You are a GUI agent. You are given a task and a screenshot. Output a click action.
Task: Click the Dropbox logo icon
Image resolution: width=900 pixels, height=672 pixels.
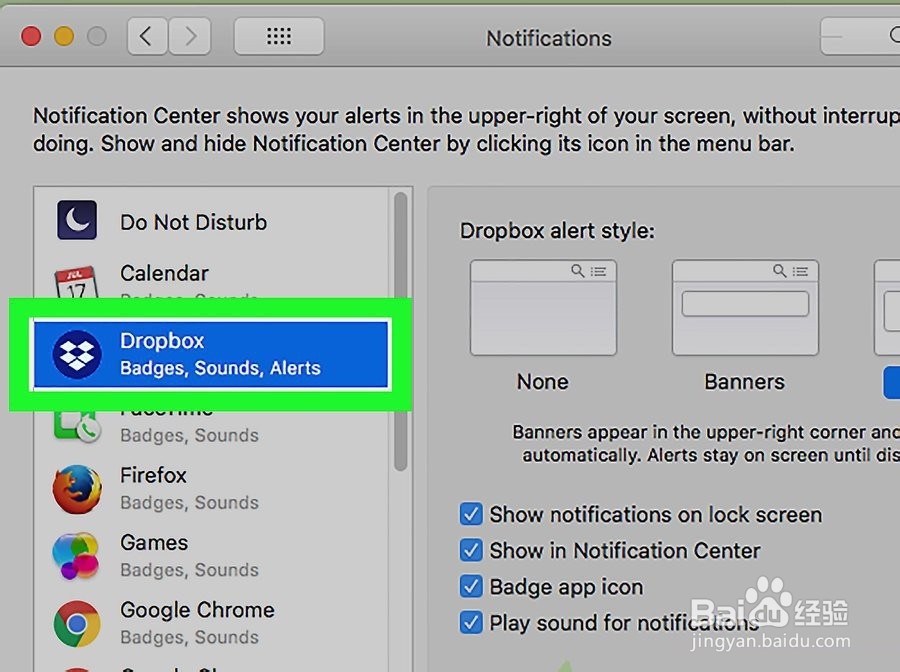tap(77, 354)
